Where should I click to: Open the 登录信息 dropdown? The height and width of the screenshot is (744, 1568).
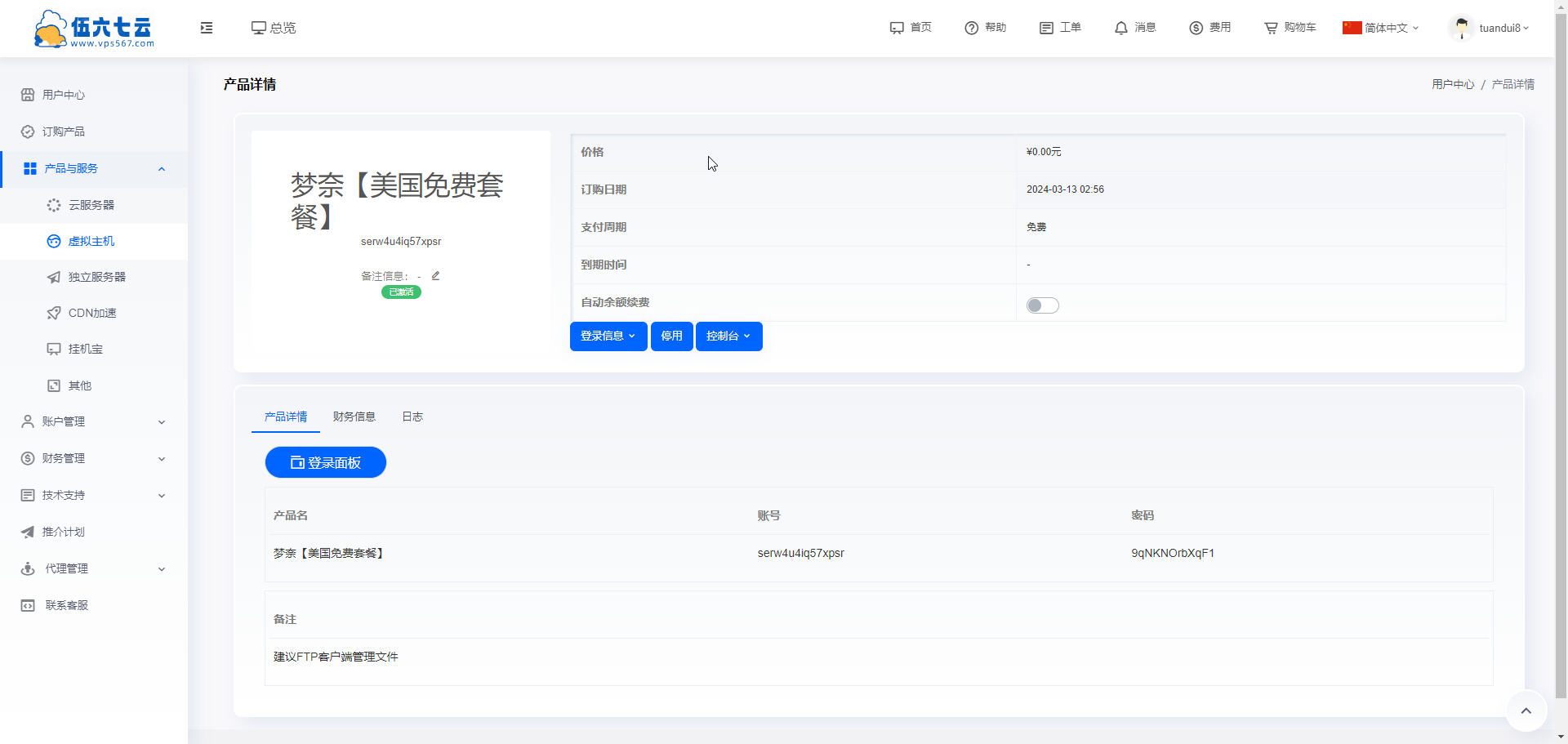[608, 336]
